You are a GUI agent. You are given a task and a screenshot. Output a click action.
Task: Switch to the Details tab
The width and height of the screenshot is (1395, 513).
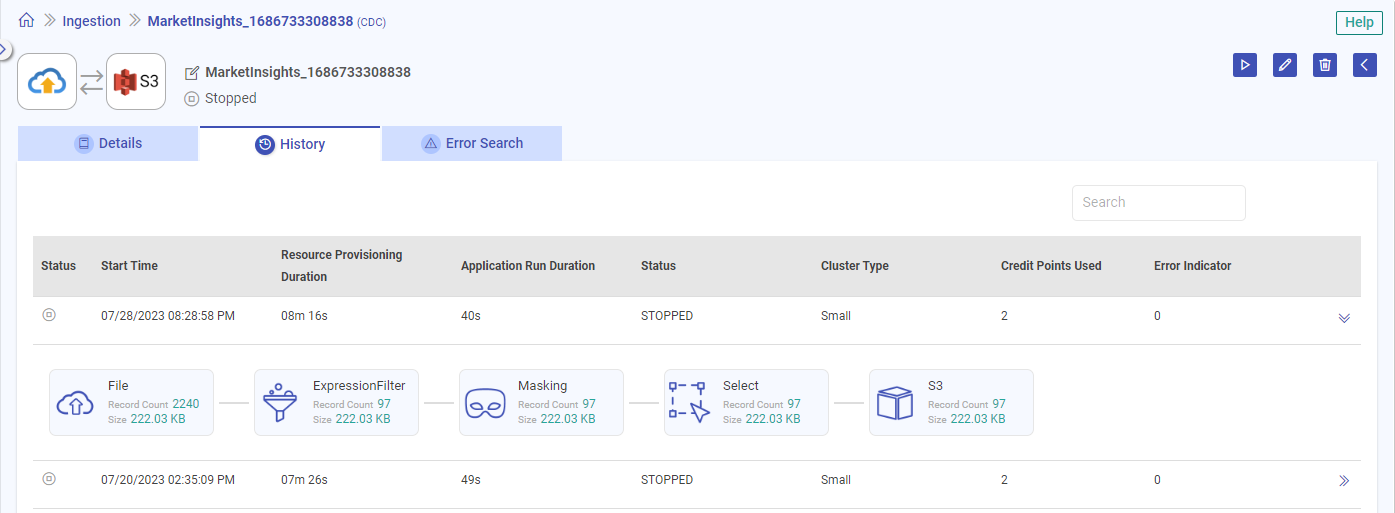point(108,143)
